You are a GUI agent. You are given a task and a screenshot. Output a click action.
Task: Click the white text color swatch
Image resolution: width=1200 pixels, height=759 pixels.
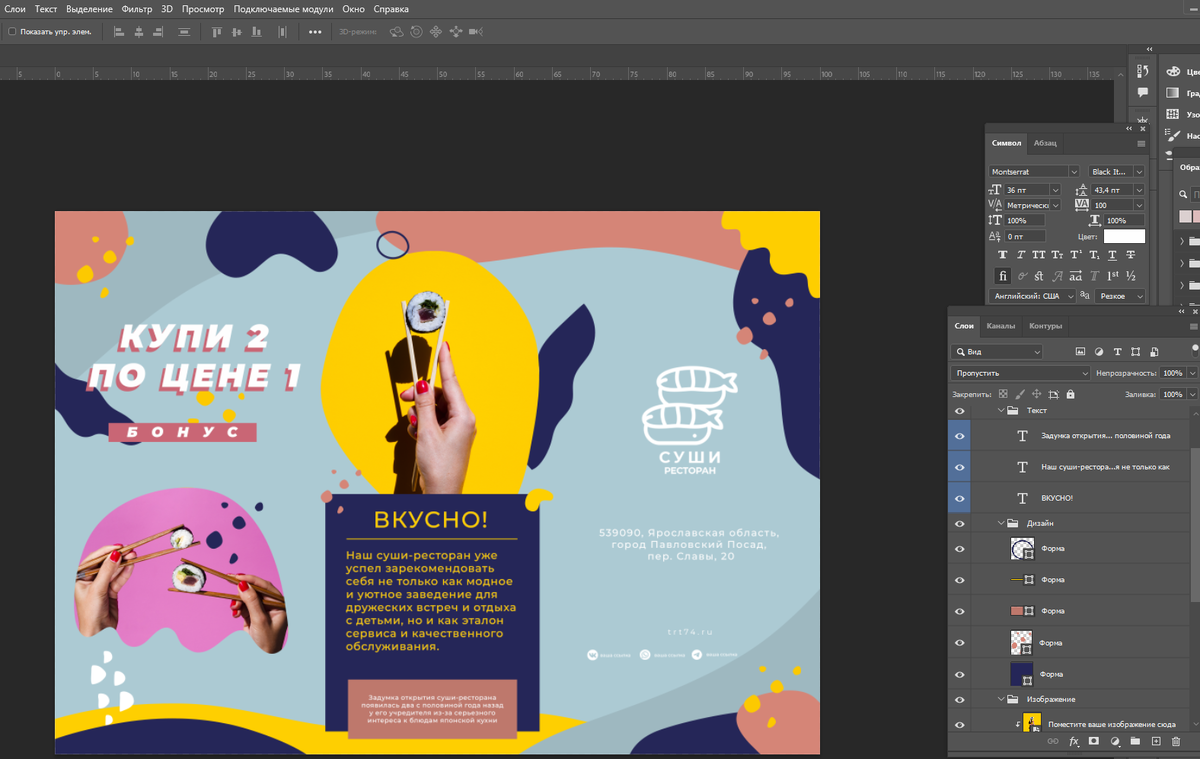click(x=1124, y=236)
